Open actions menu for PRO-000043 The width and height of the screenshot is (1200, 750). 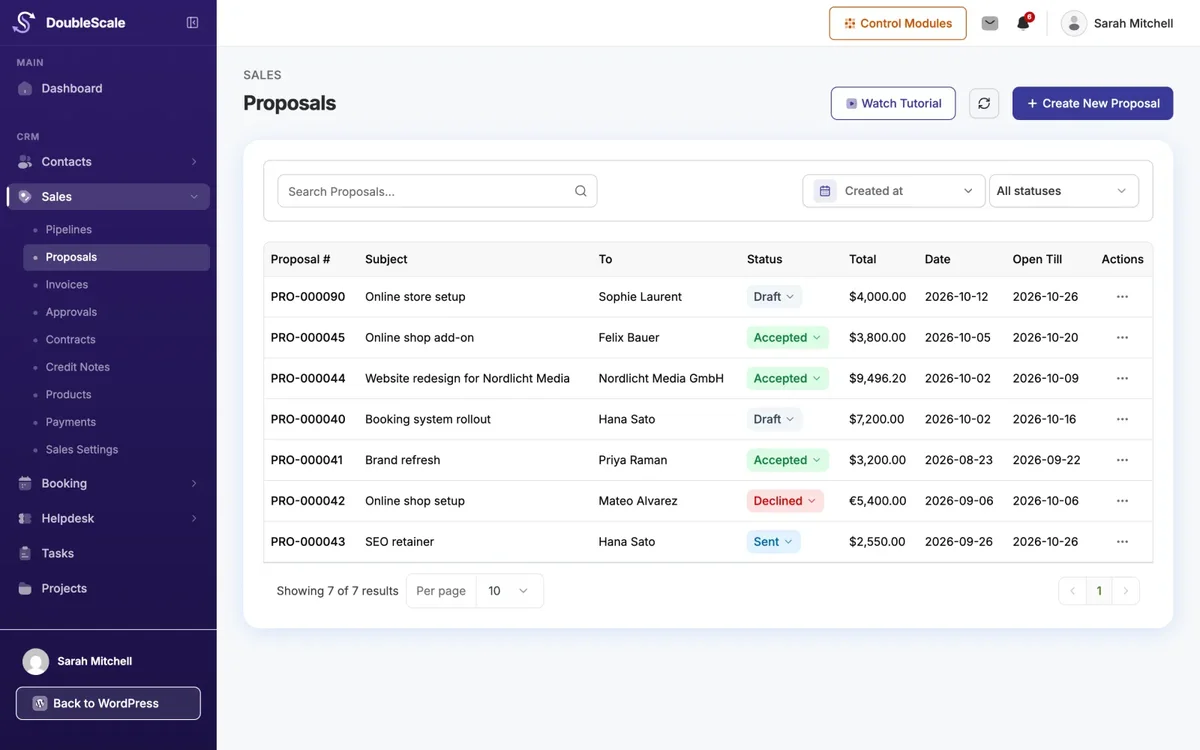1122,542
